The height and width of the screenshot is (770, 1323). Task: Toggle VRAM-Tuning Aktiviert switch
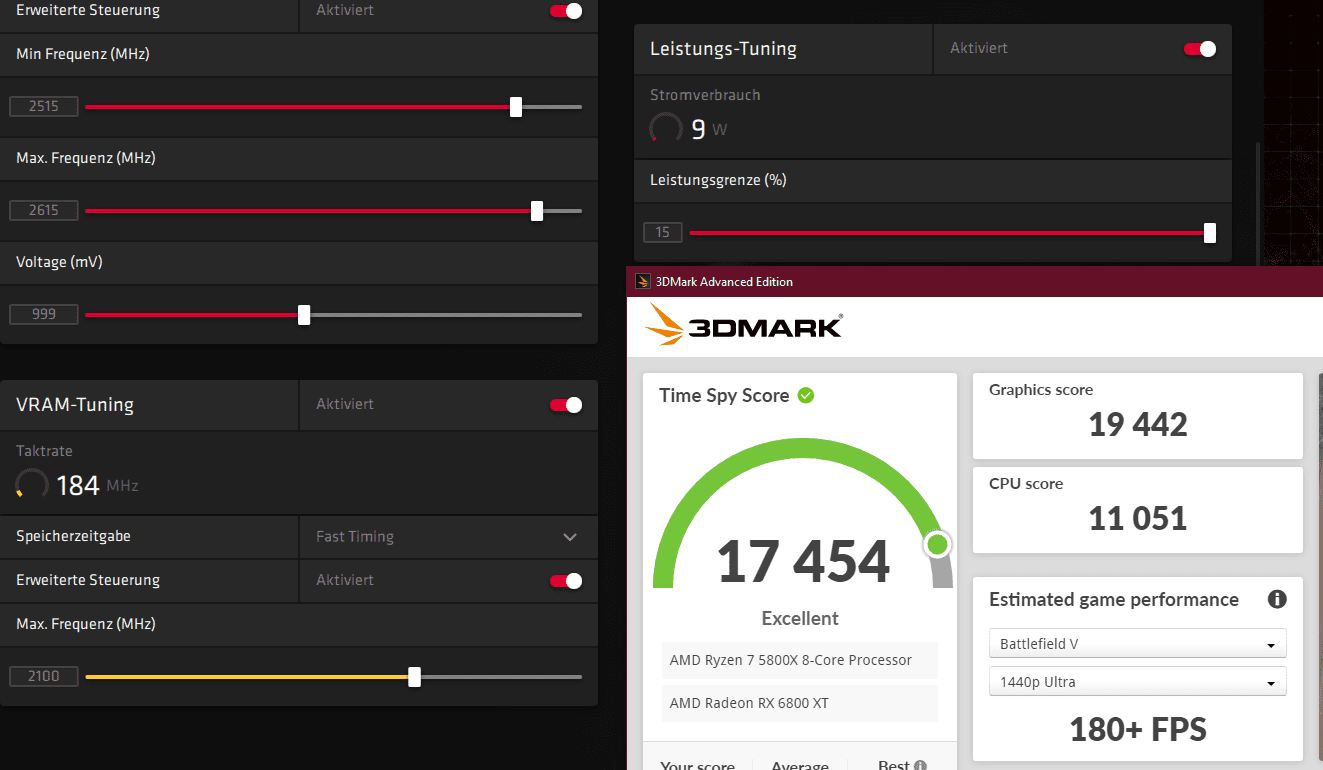[566, 405]
